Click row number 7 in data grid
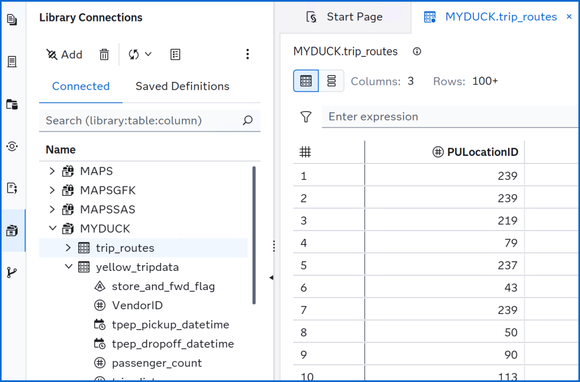The width and height of the screenshot is (580, 382). (x=304, y=310)
